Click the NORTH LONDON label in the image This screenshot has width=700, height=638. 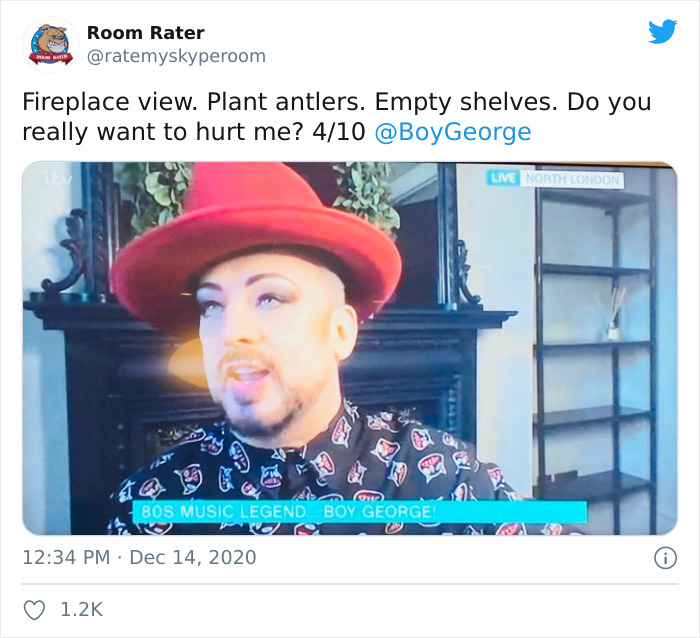(x=572, y=179)
